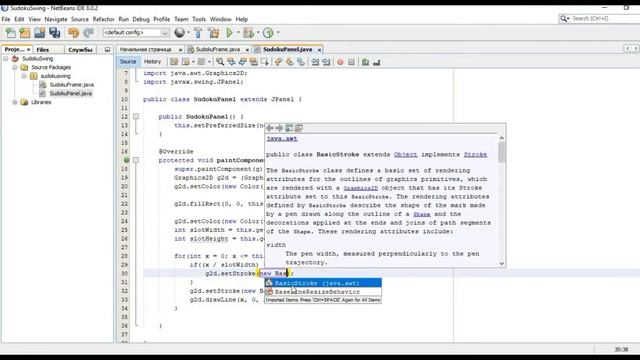Fold the SudokuPanel constructor at line 12

click(x=136, y=117)
